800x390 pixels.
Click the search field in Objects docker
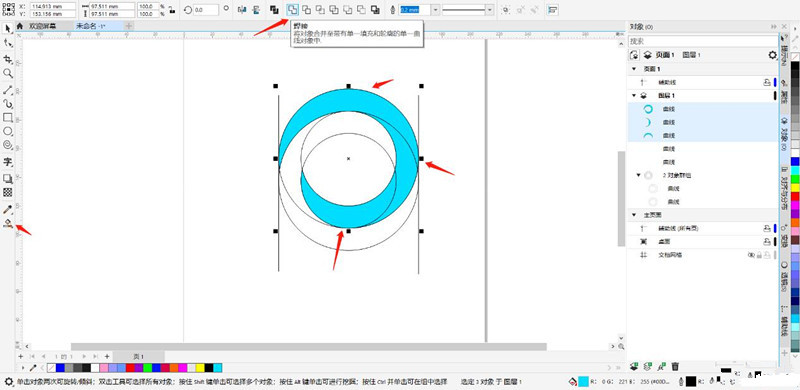click(702, 41)
